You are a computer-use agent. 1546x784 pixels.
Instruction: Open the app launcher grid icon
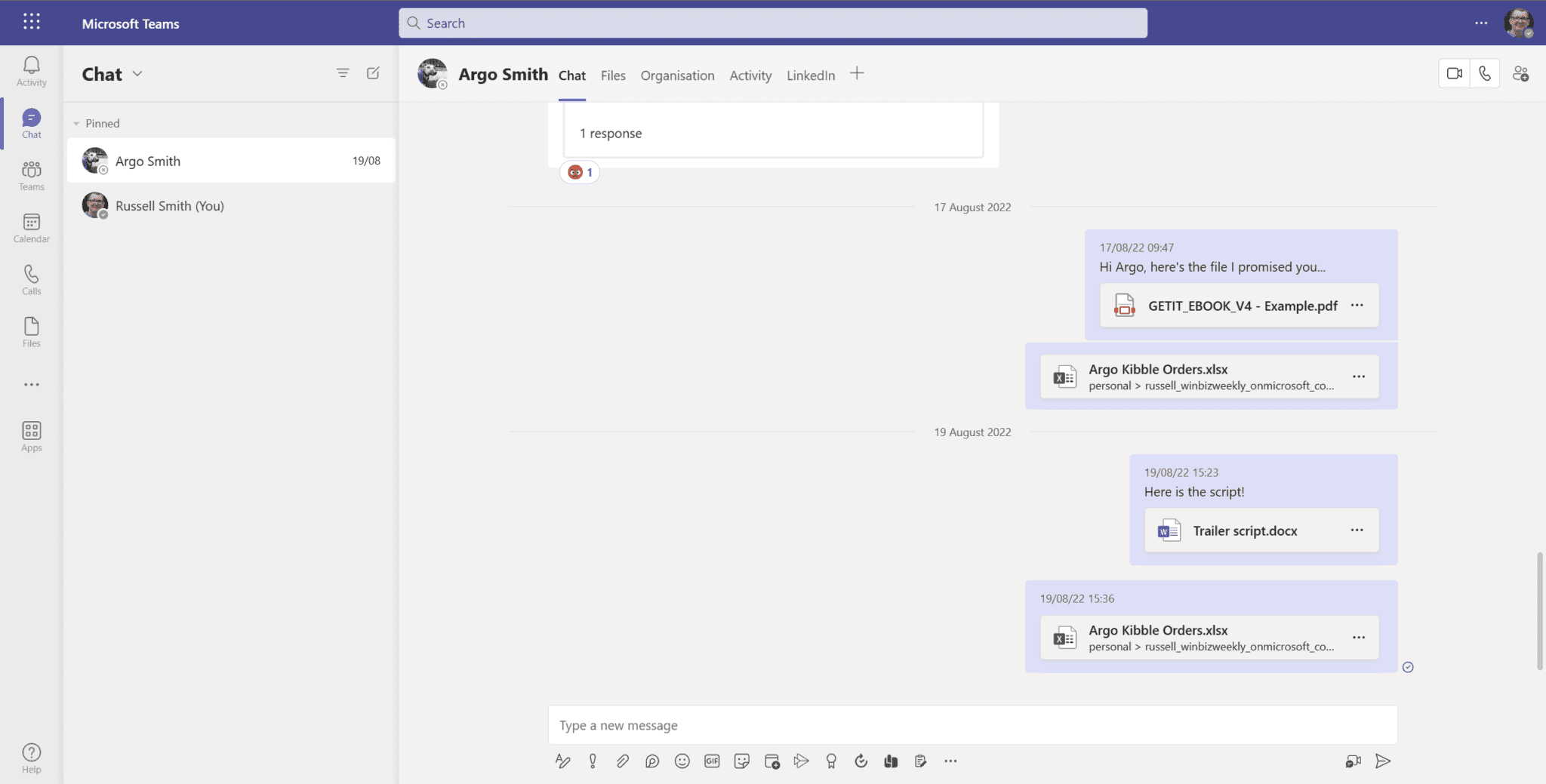[32, 22]
